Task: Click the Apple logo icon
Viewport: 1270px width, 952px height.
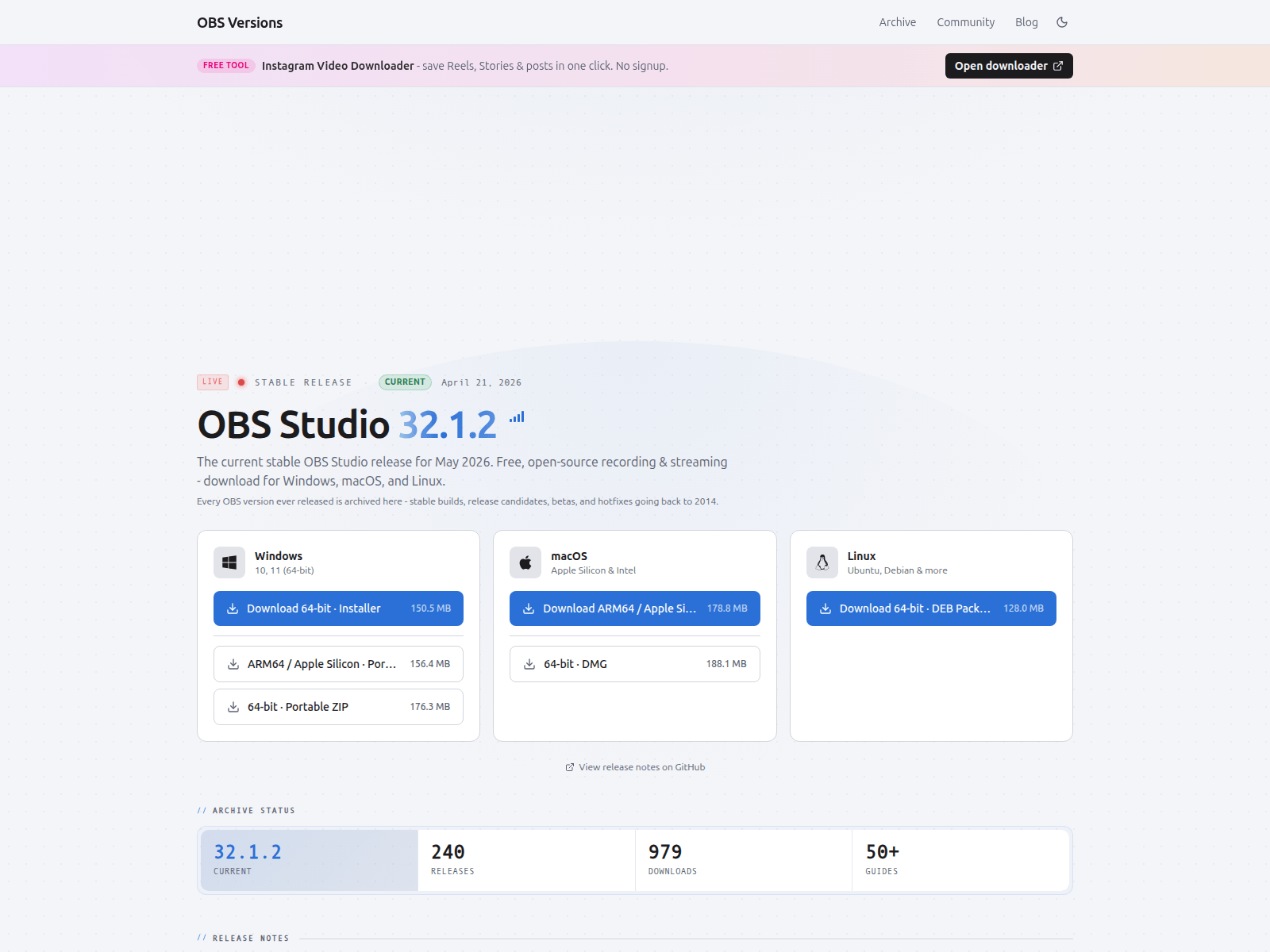Action: [525, 562]
